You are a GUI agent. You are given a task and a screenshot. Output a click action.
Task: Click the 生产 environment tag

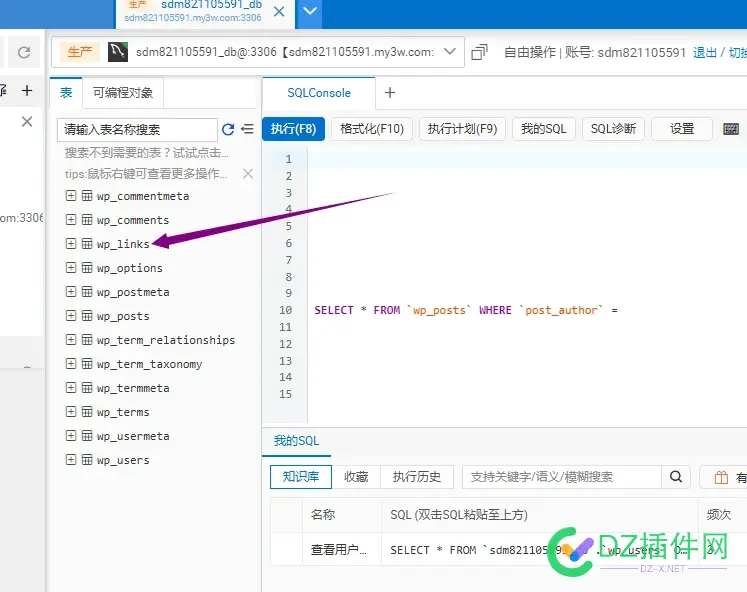click(80, 51)
